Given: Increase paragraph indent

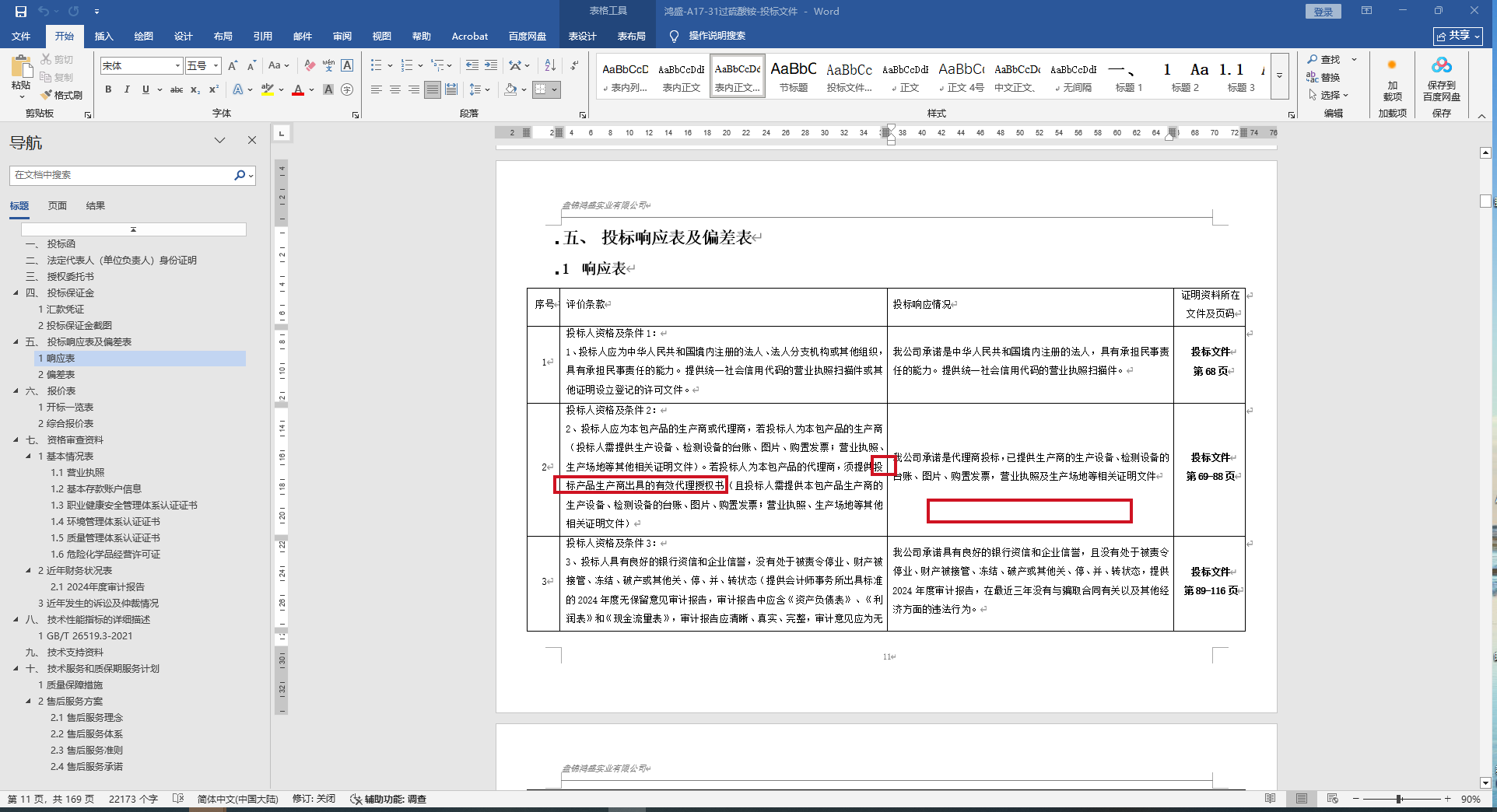Looking at the screenshot, I should (x=491, y=65).
